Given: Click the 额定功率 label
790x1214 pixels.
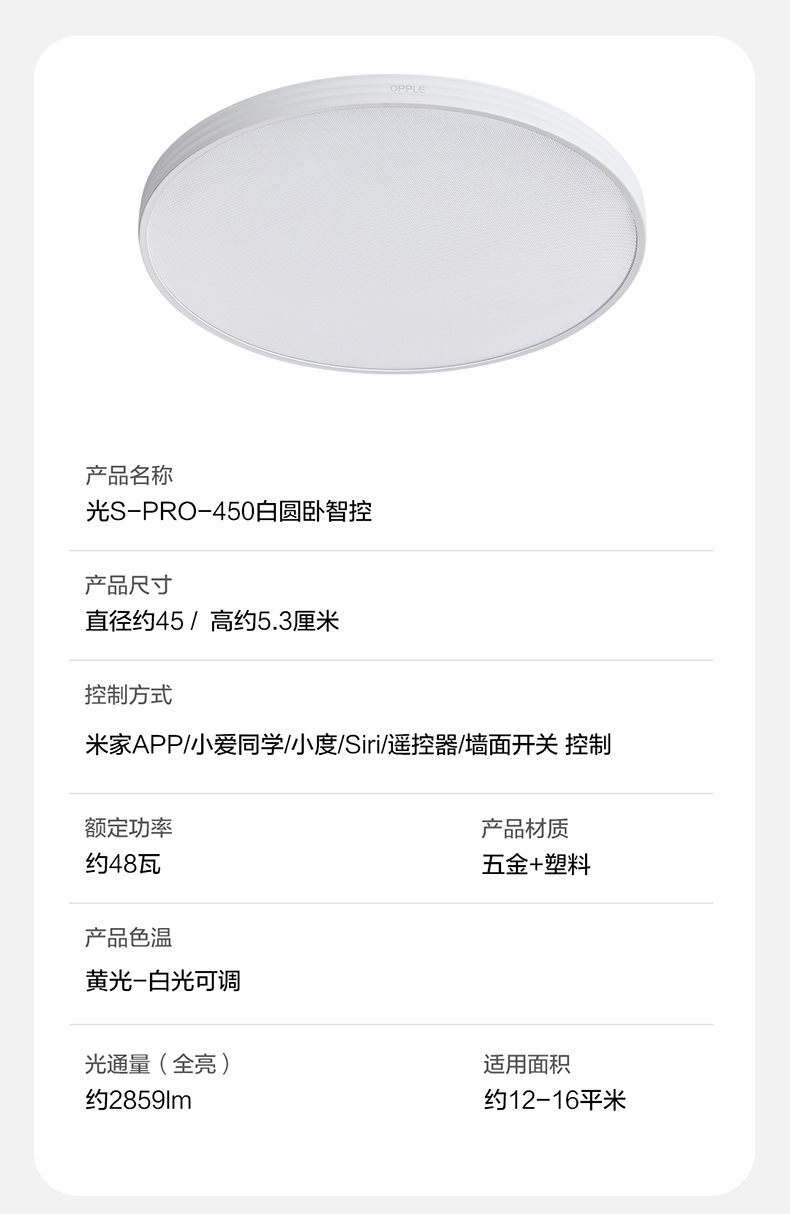Looking at the screenshot, I should pos(129,828).
